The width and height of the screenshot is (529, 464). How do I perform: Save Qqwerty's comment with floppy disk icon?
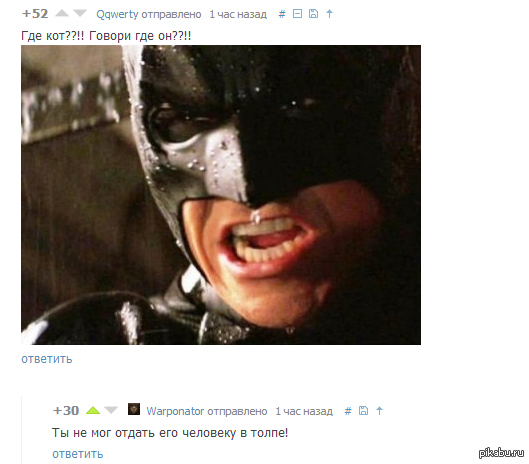[313, 13]
